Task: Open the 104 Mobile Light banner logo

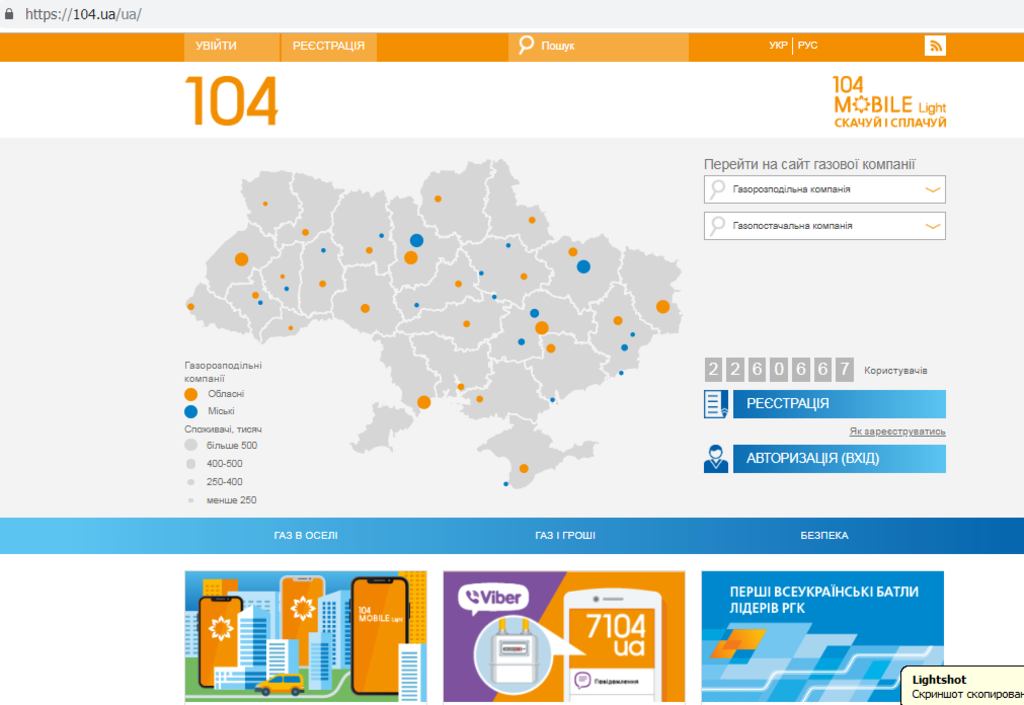Action: tap(889, 102)
